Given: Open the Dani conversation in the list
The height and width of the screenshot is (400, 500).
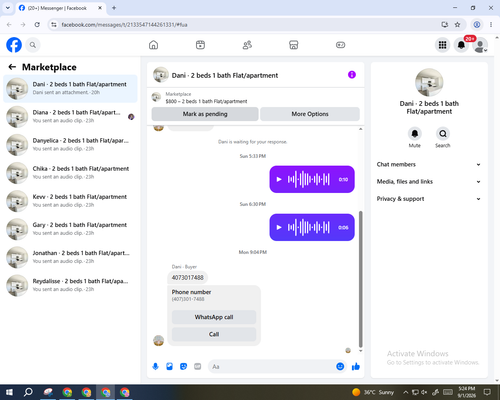Looking at the screenshot, I should click(x=70, y=89).
